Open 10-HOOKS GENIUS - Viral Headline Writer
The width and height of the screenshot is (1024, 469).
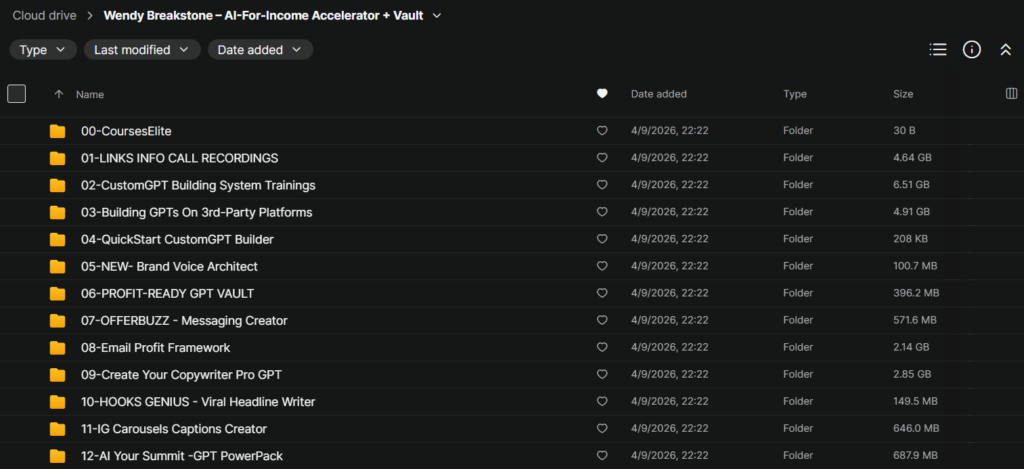[198, 402]
